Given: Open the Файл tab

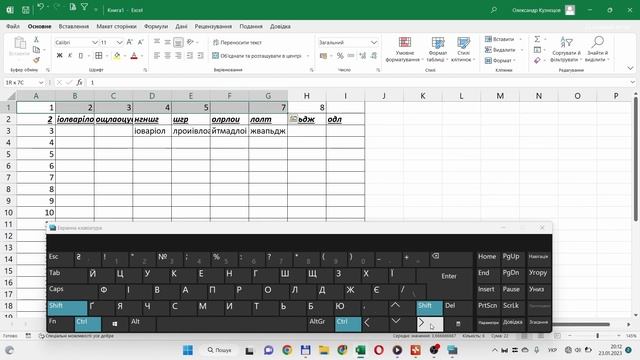Looking at the screenshot, I should (x=13, y=26).
